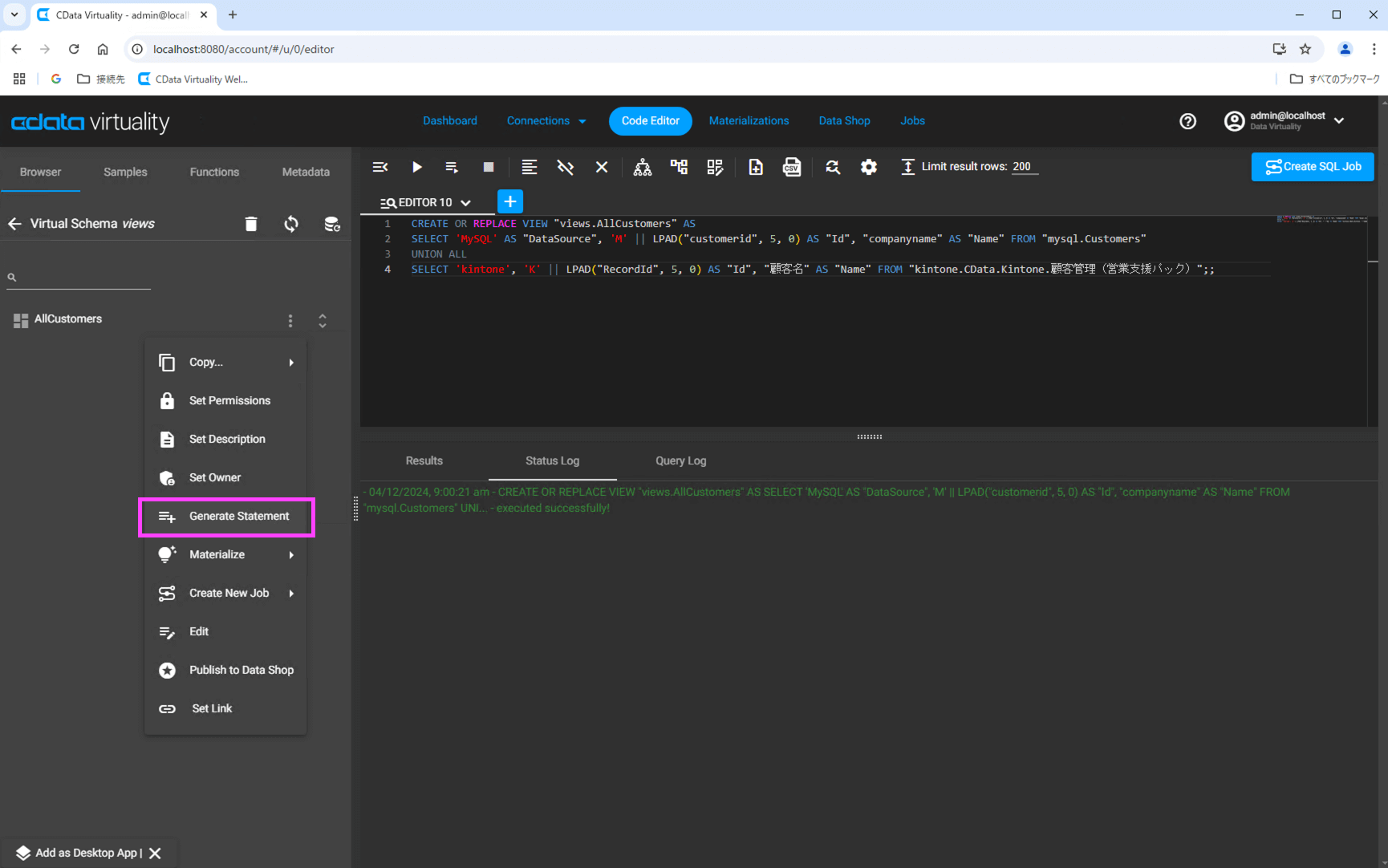Screen dimensions: 1388x868
Task: Dismiss the Add as Desktop App banner
Action: 156,853
